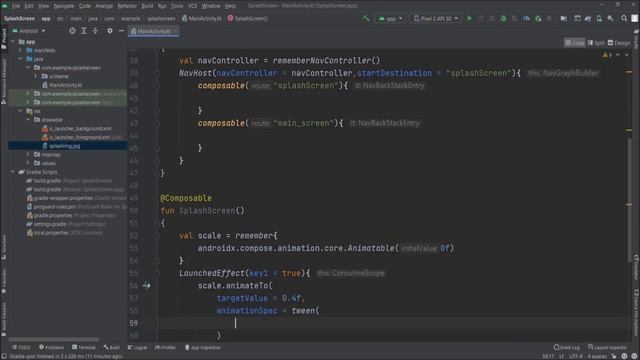Switch the editor to Design view

619,43
